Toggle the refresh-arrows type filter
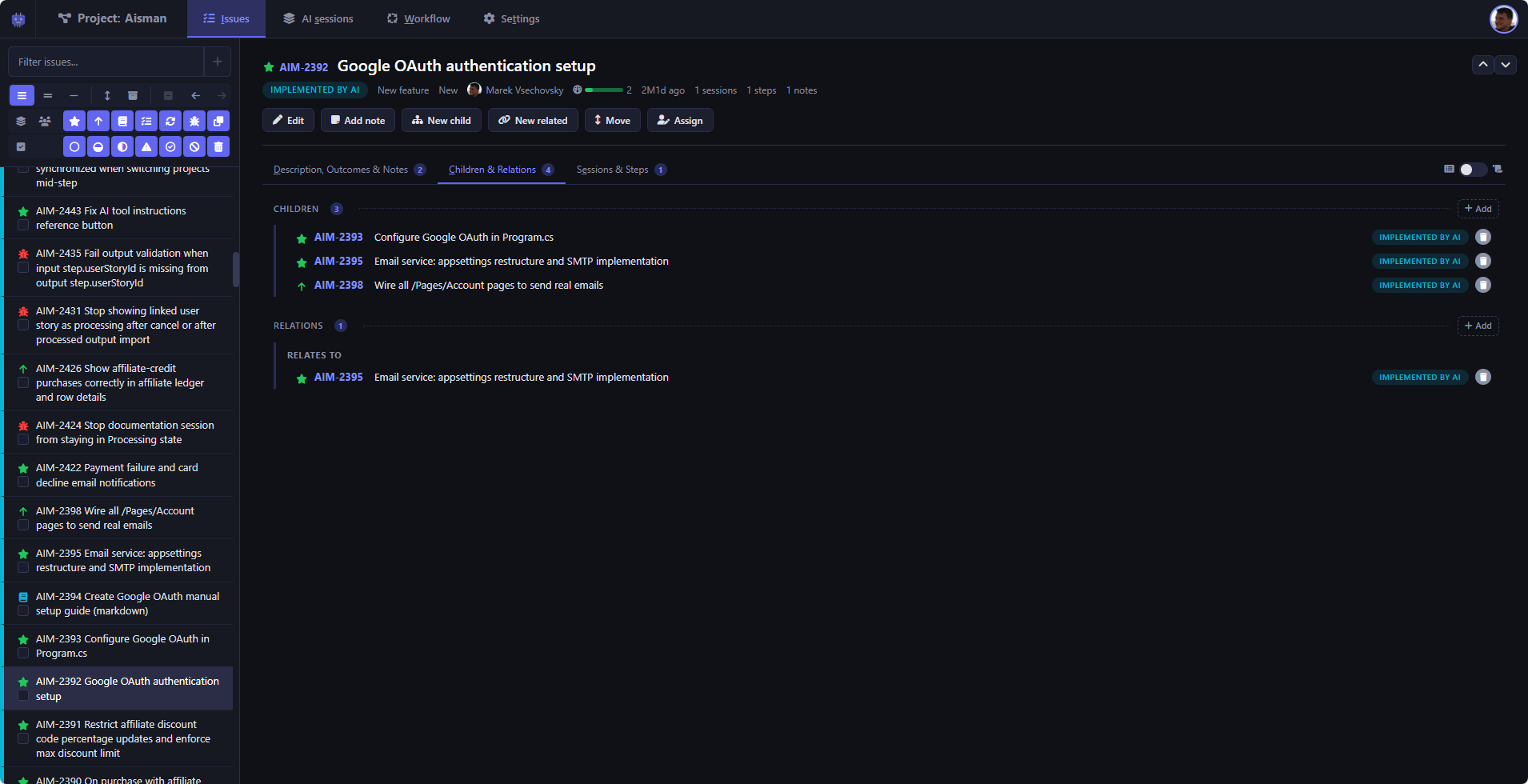Image resolution: width=1528 pixels, height=784 pixels. tap(170, 122)
